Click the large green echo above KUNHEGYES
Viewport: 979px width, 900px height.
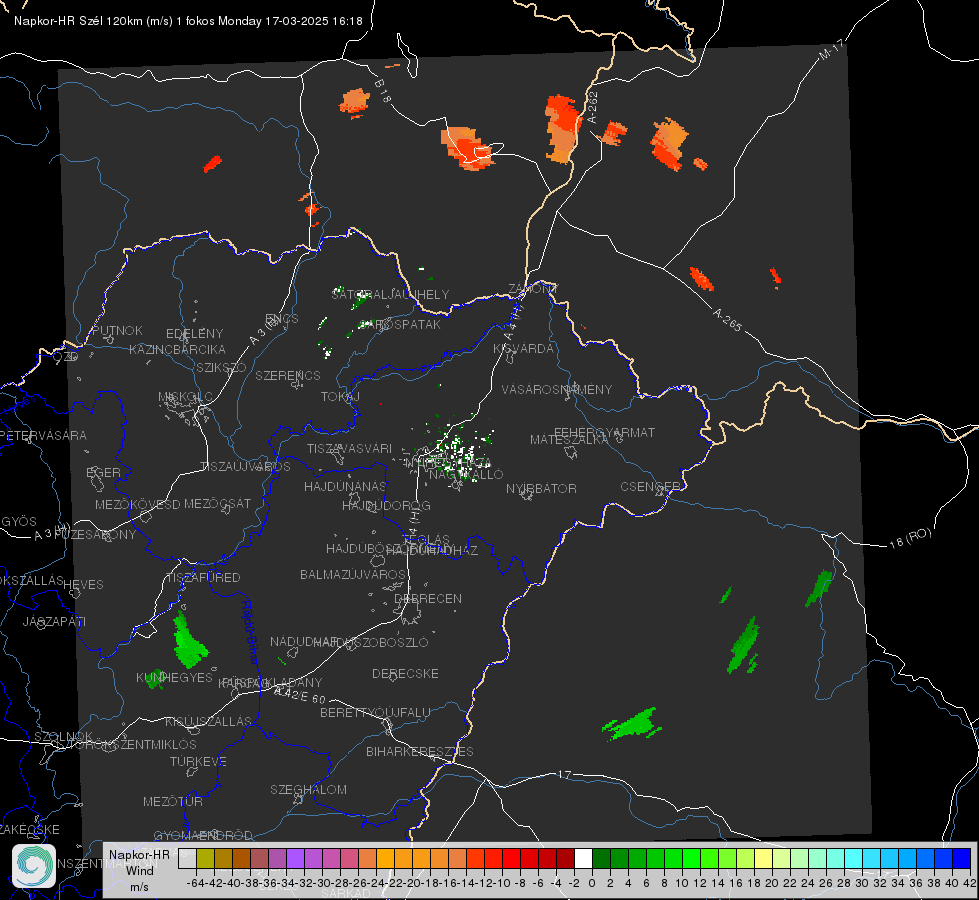tap(189, 641)
